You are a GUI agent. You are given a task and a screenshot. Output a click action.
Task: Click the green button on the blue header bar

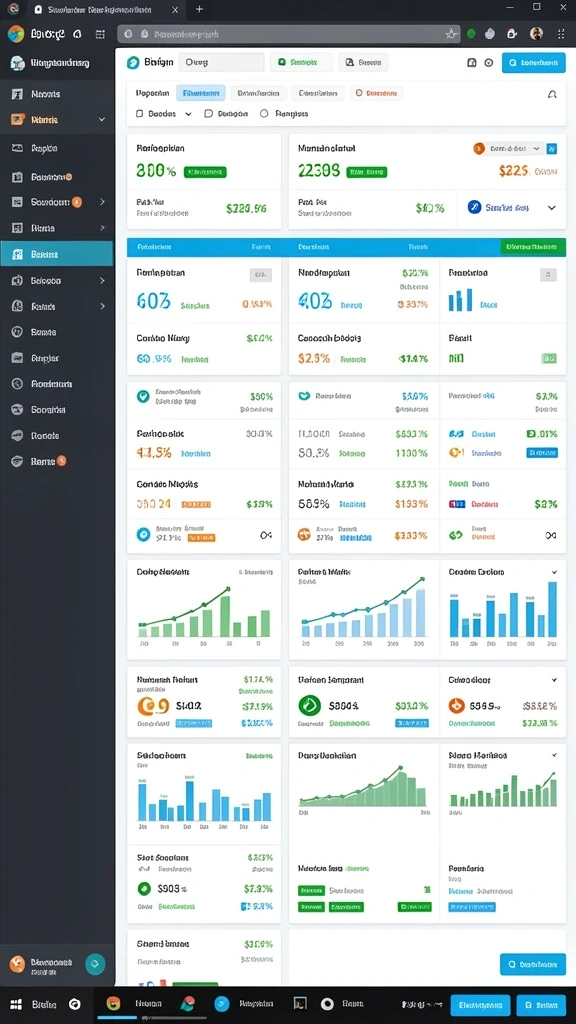coord(533,248)
